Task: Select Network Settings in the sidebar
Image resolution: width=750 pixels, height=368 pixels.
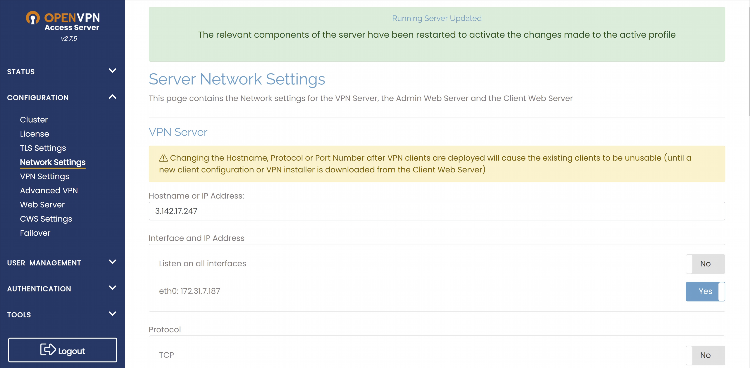Action: point(53,162)
